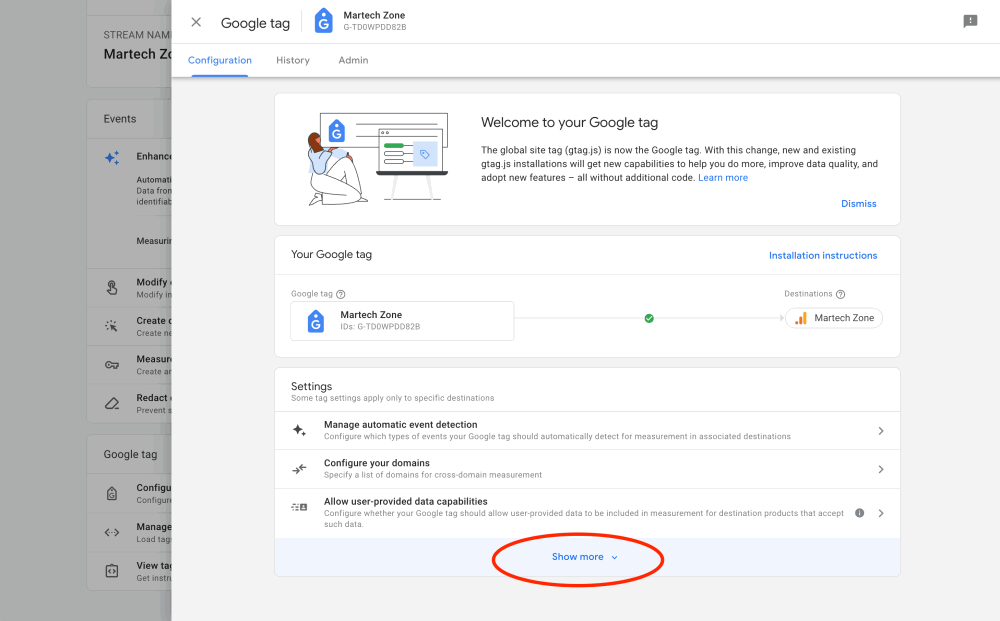
Task: Click the Modify events hand icon in background
Action: tap(112, 288)
